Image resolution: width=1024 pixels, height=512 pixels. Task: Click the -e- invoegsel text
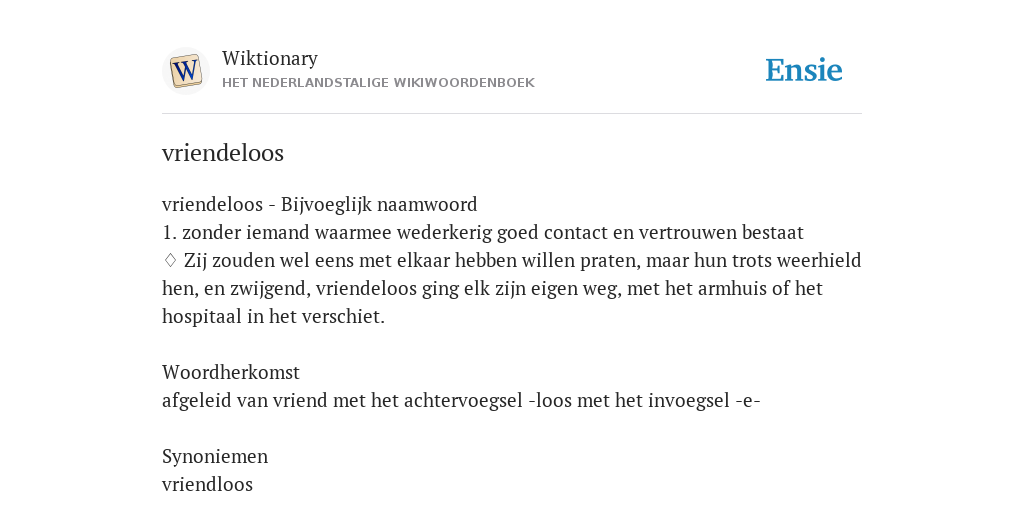(748, 400)
